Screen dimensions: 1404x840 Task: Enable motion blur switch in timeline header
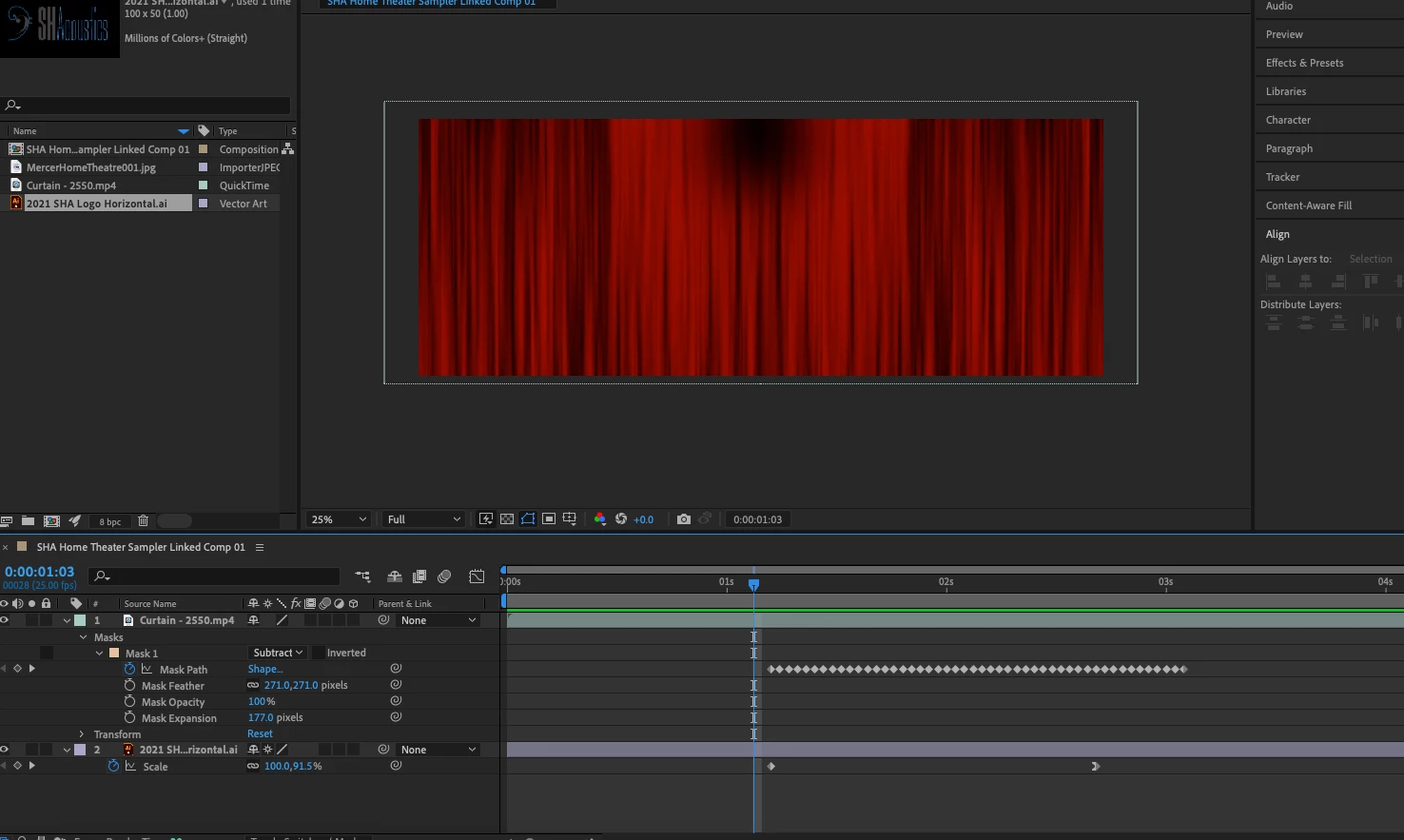[444, 576]
